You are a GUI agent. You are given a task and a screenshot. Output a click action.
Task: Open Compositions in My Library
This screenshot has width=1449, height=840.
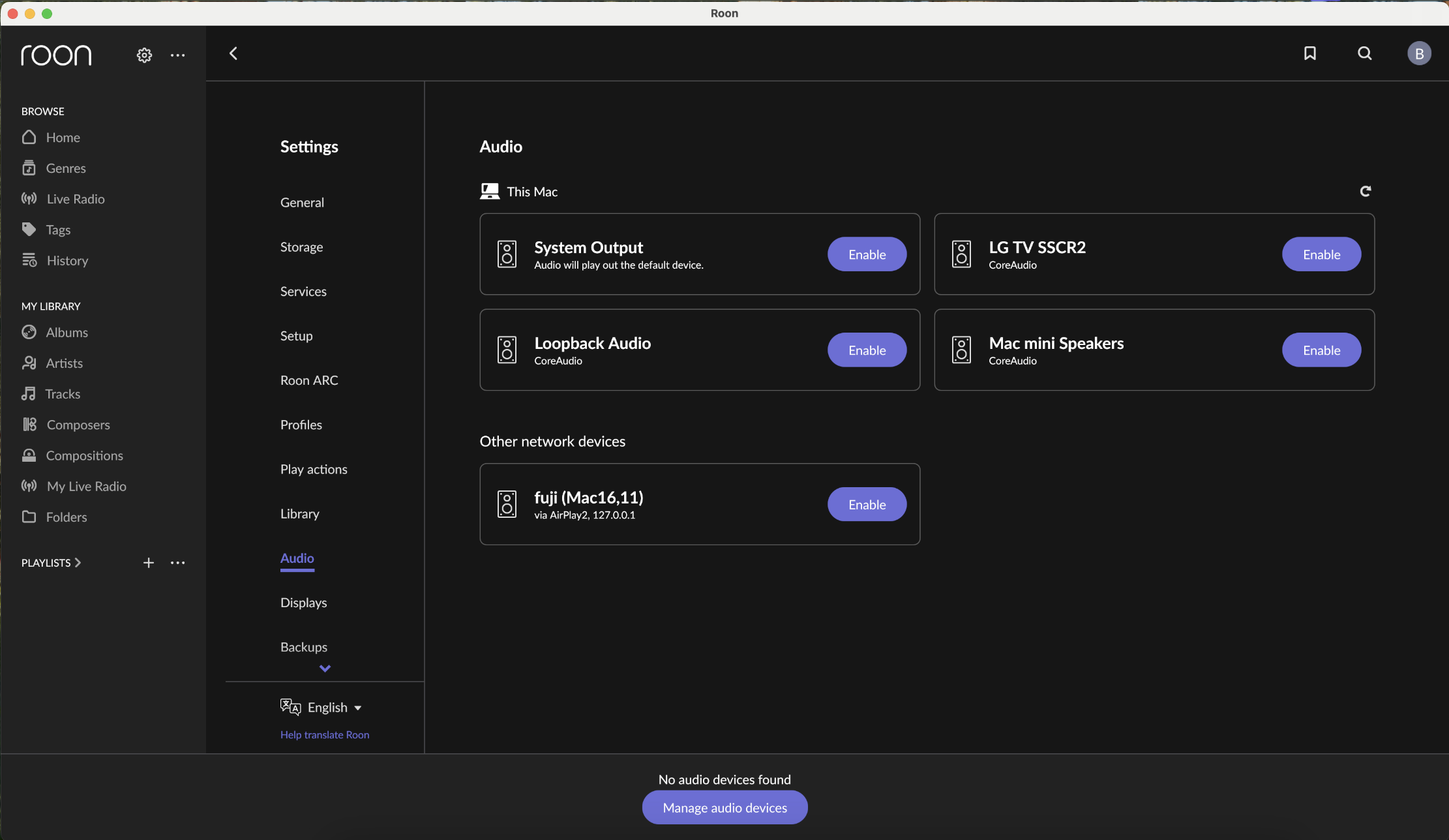pos(72,456)
